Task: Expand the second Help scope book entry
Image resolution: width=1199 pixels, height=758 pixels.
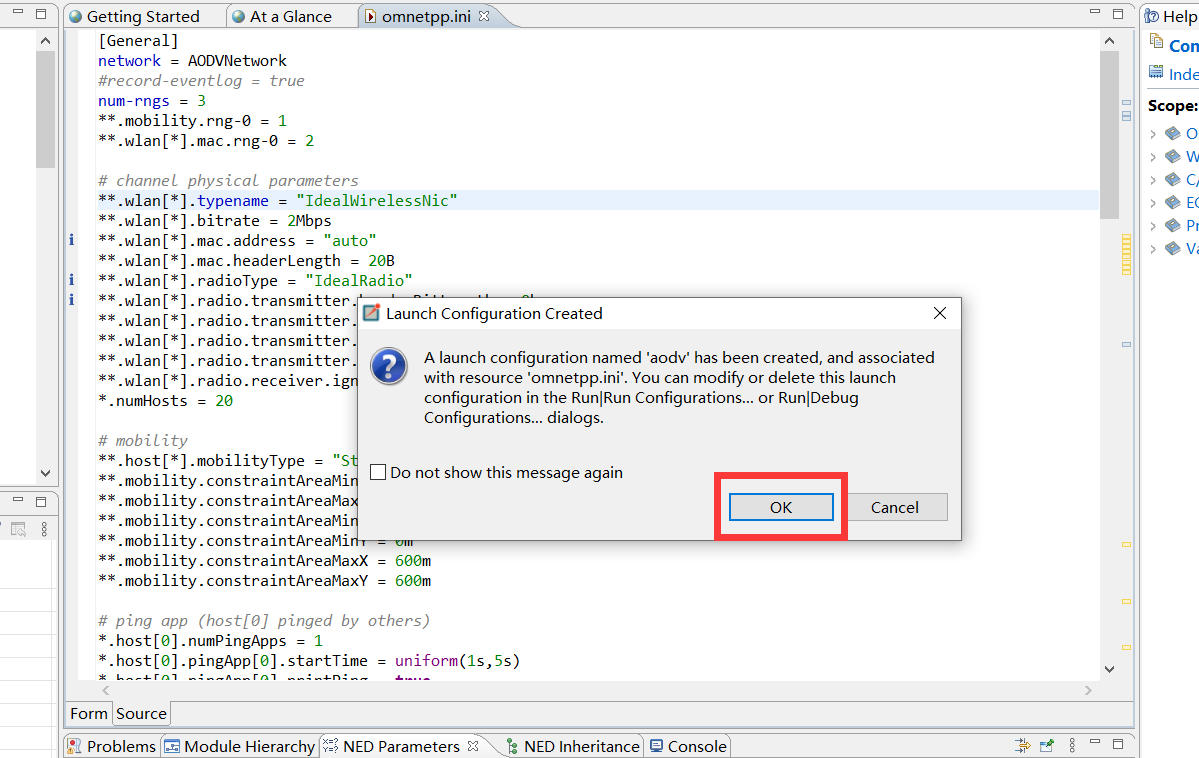Action: tap(1153, 157)
